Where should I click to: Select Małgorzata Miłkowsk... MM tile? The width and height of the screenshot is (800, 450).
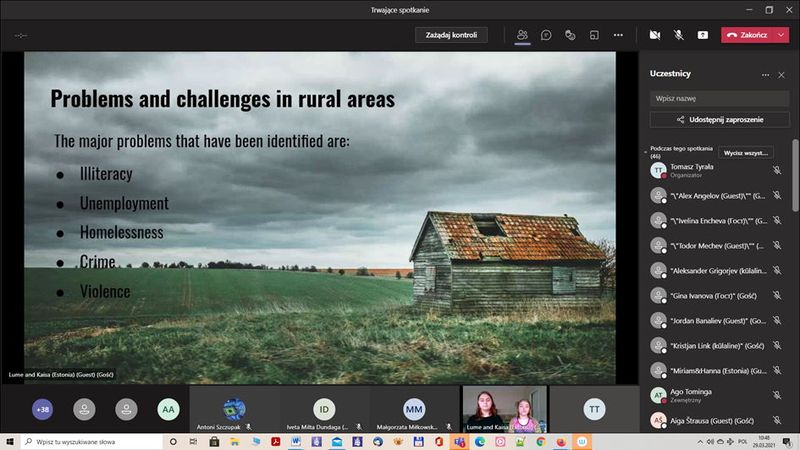[414, 409]
